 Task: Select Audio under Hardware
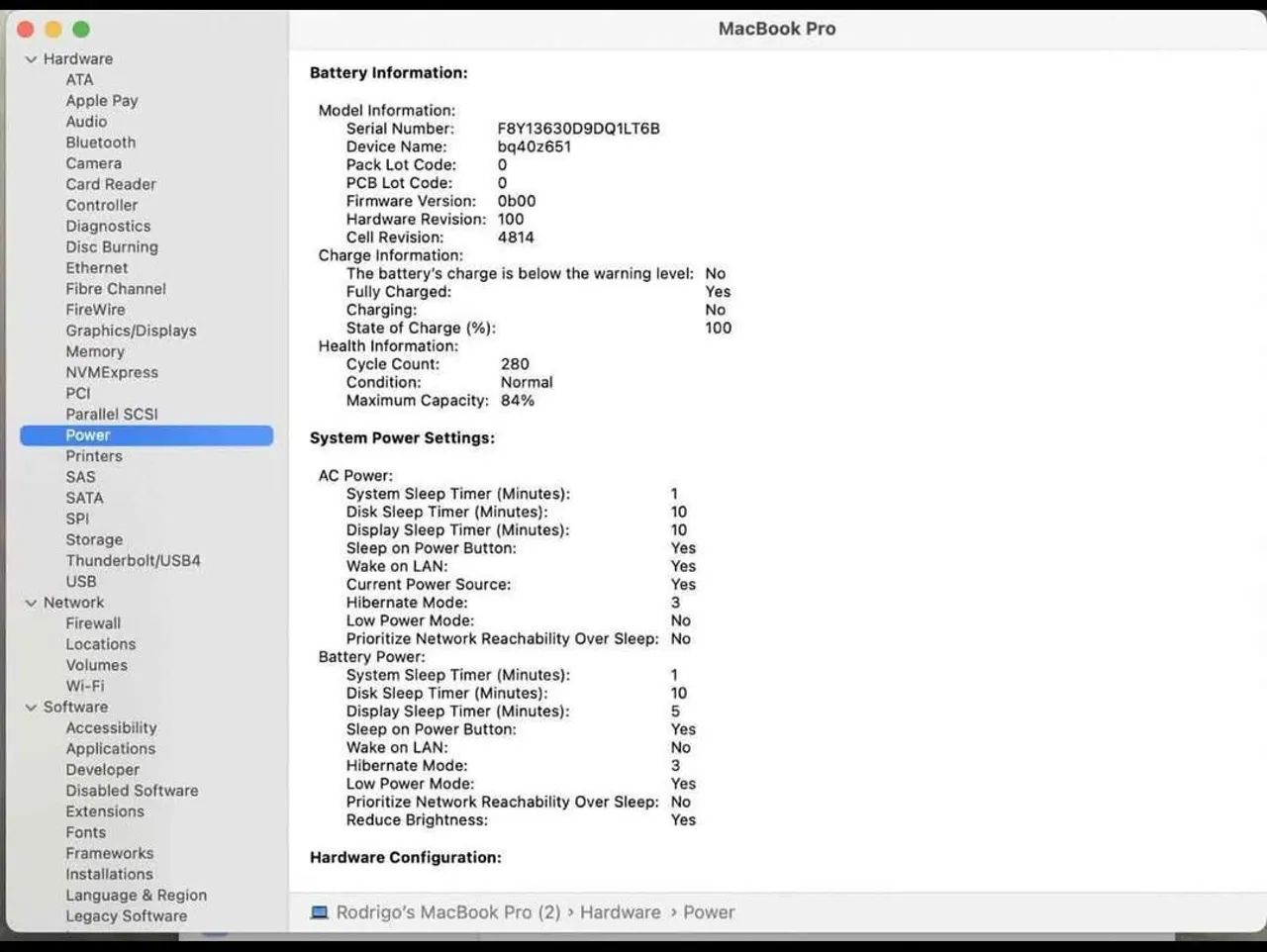[86, 122]
